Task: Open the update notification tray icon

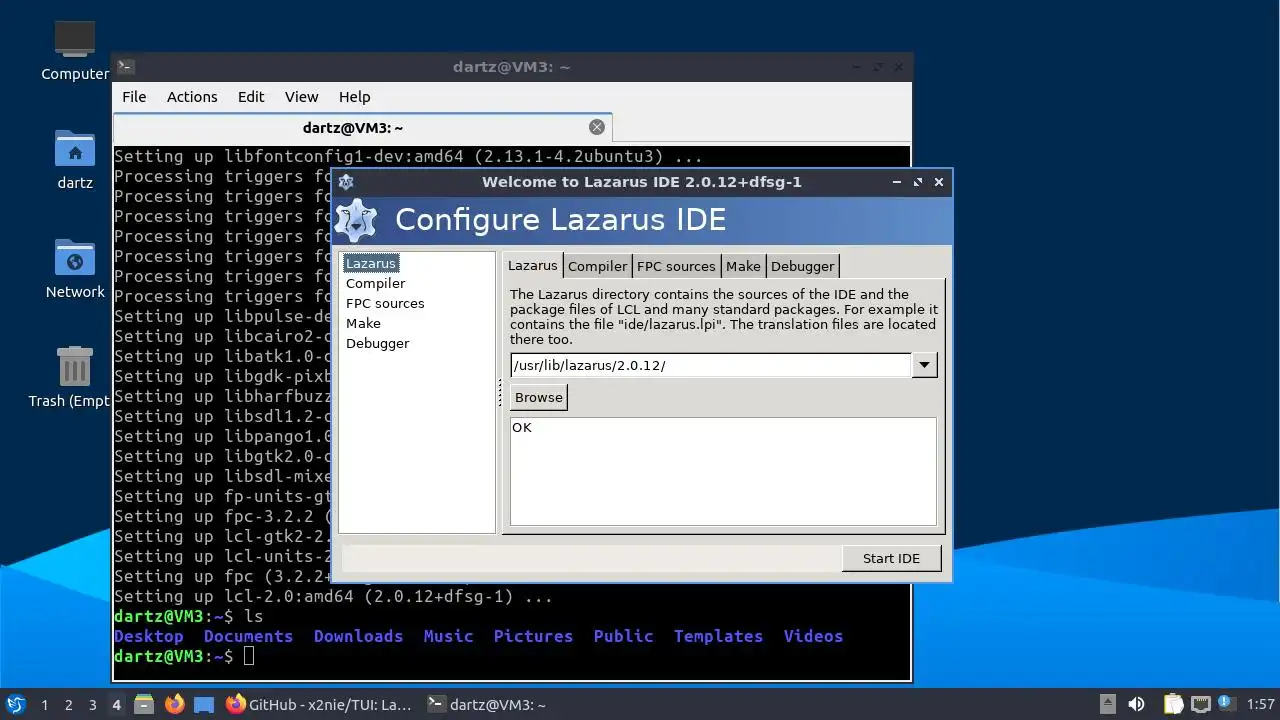Action: pos(1226,703)
